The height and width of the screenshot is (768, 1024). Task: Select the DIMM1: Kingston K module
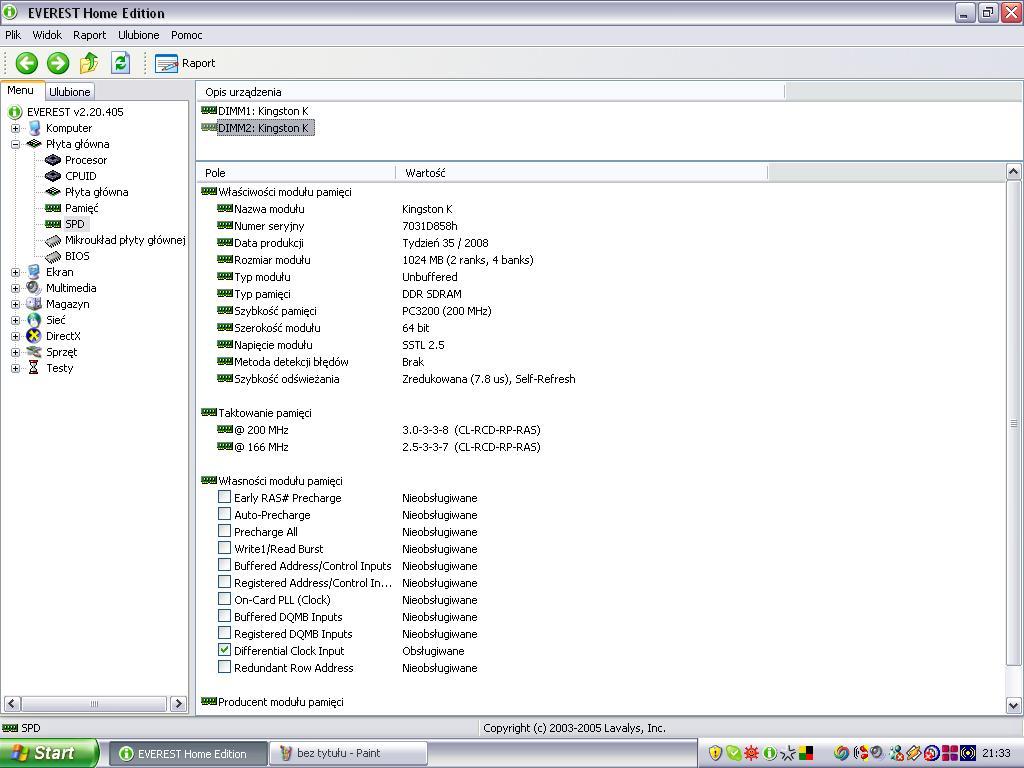[x=263, y=111]
